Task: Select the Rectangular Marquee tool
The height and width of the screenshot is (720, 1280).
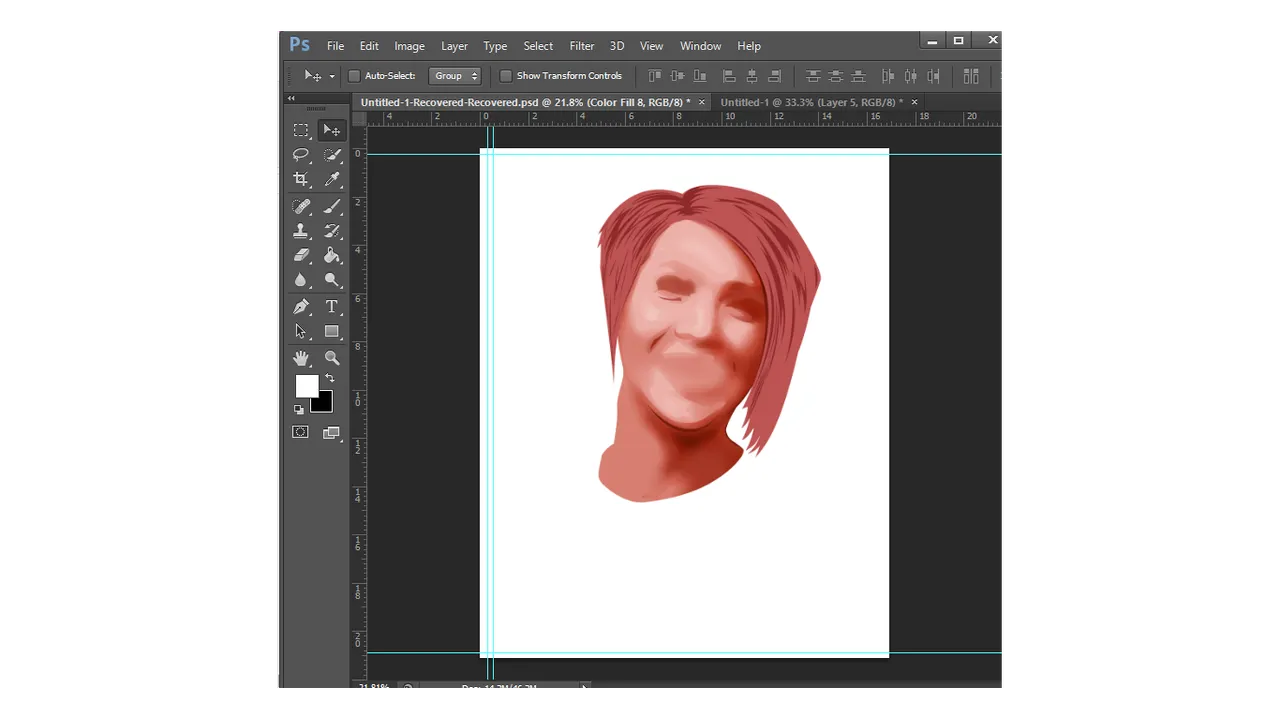Action: click(301, 130)
